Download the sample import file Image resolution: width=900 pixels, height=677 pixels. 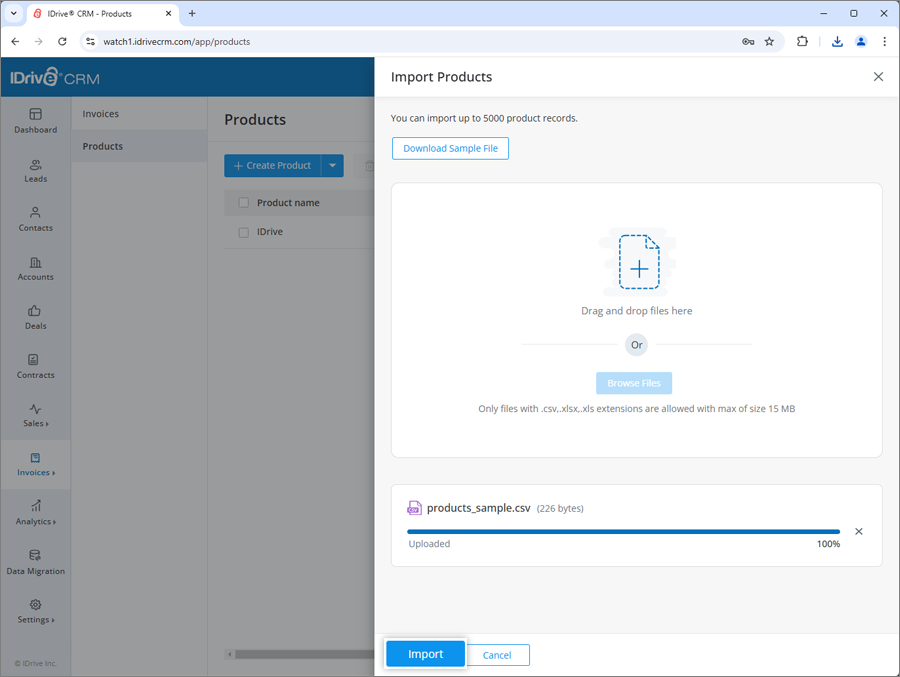click(450, 147)
